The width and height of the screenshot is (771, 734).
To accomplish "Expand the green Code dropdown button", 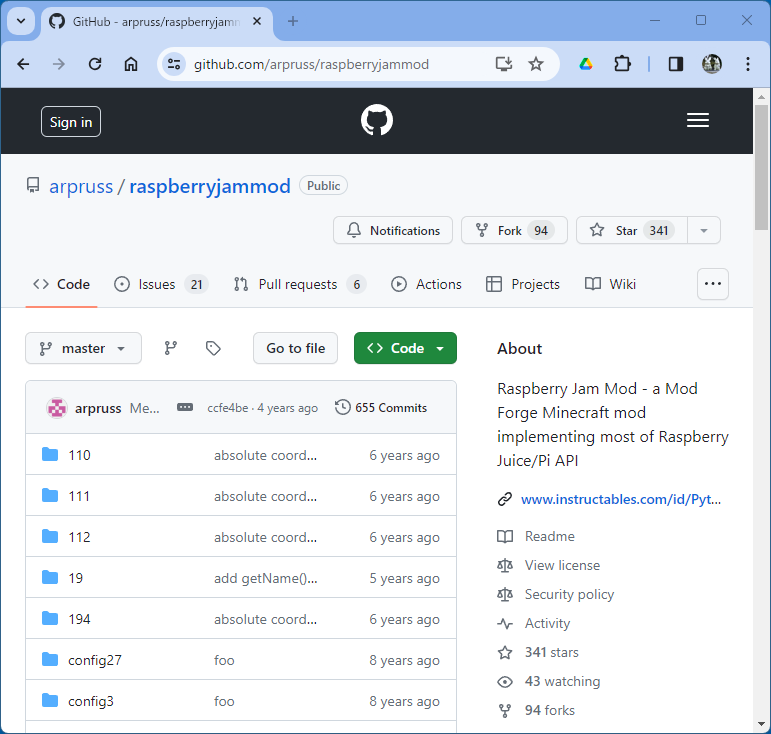I will (405, 348).
